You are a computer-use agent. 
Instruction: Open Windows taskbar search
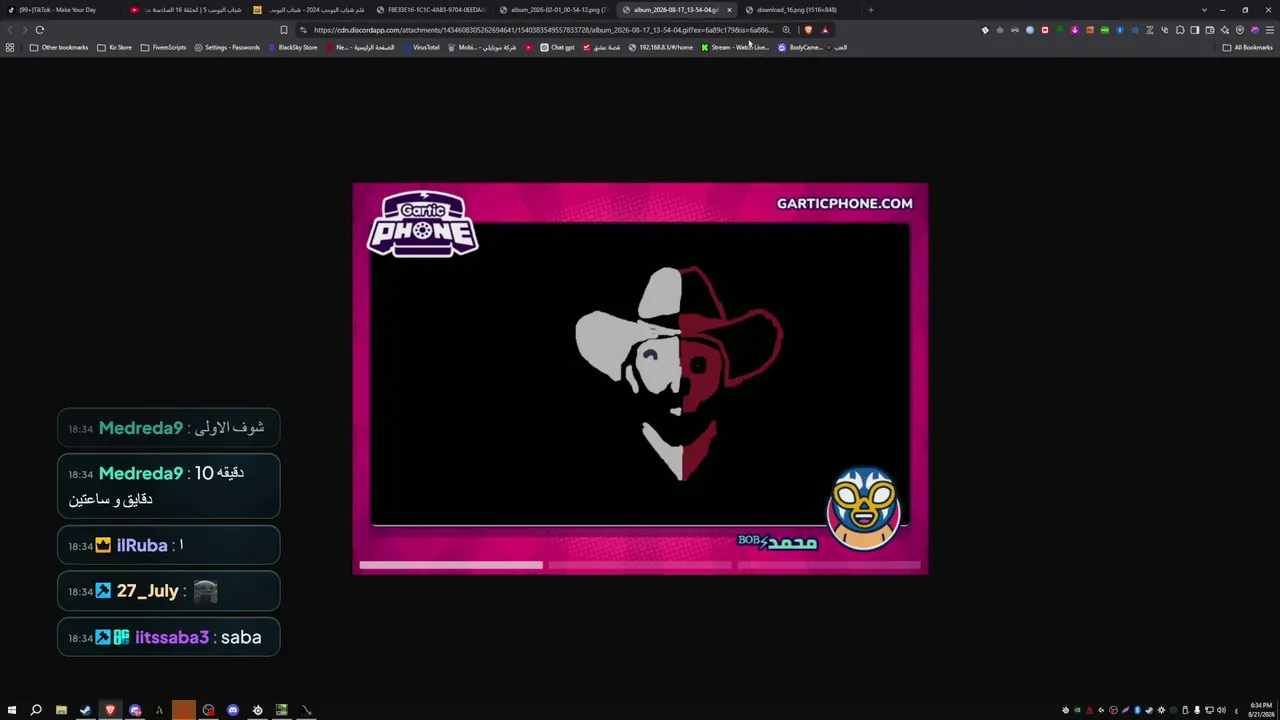(x=36, y=710)
